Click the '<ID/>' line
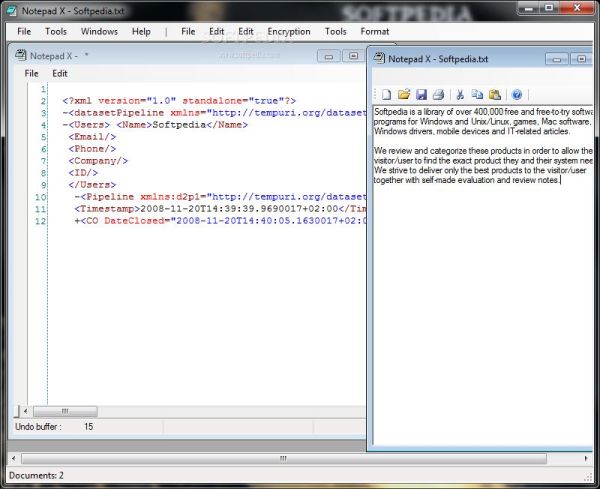The width and height of the screenshot is (600, 489). [83, 173]
